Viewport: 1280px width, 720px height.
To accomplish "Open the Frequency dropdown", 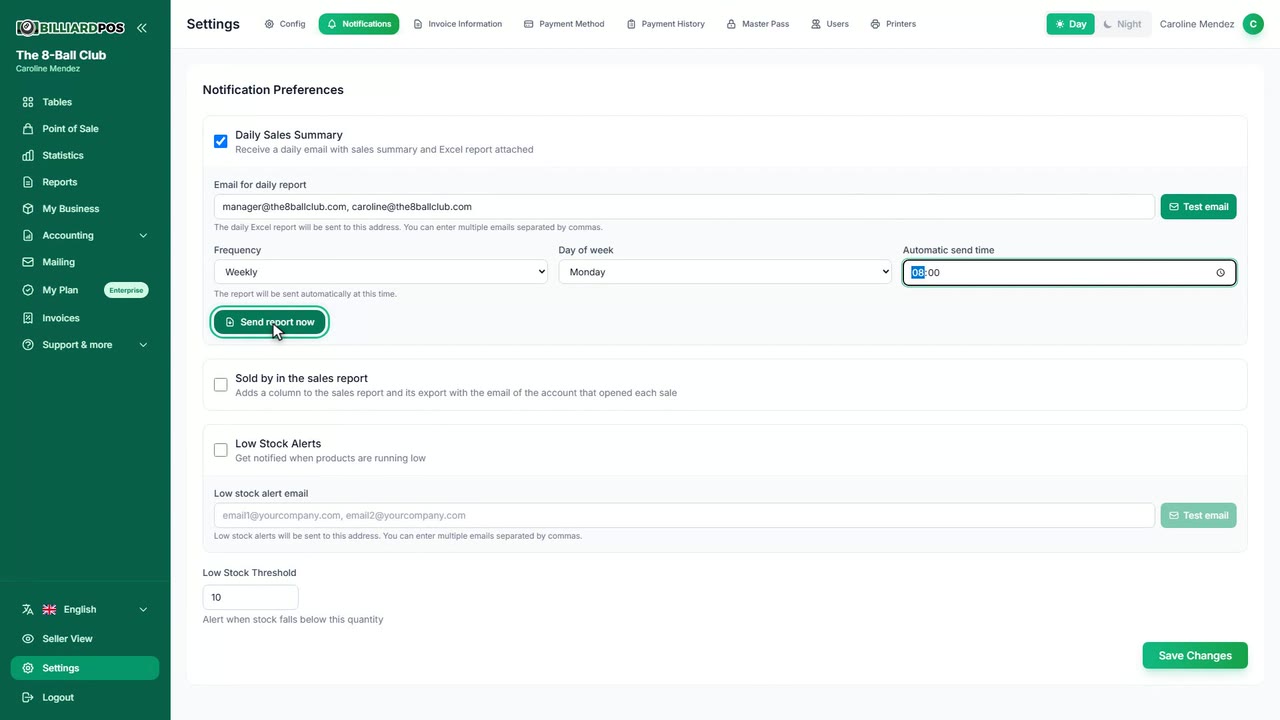I will click(x=381, y=272).
